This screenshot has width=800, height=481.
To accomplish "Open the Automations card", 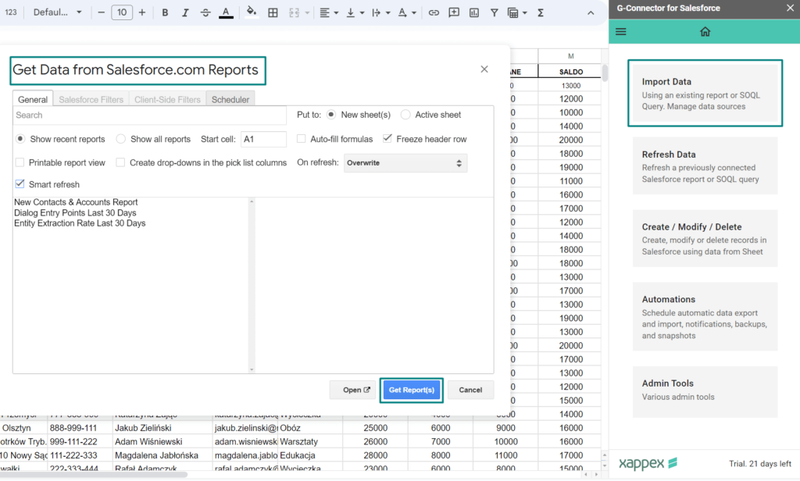I will pyautogui.click(x=705, y=317).
